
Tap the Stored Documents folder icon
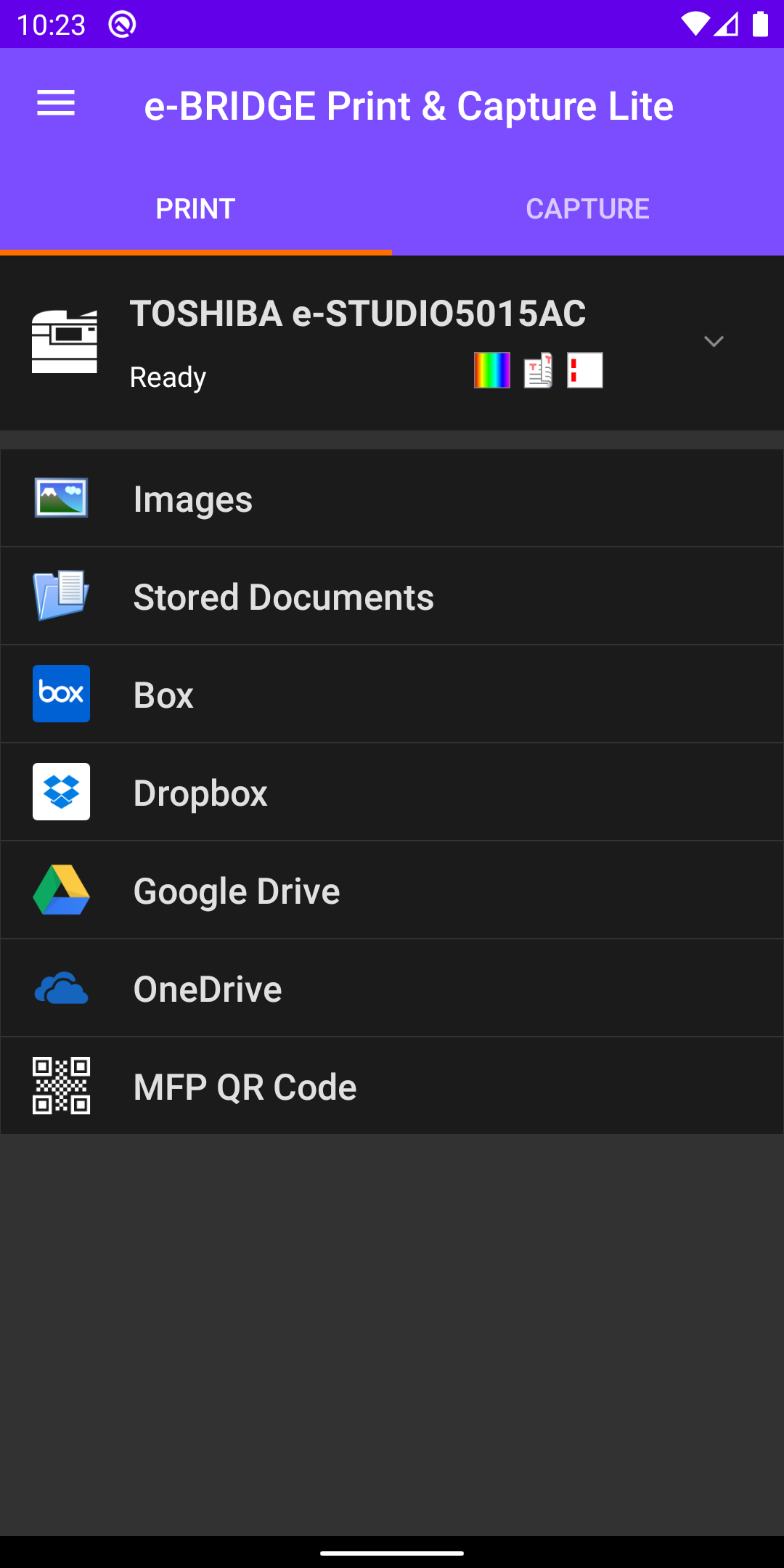coord(62,595)
